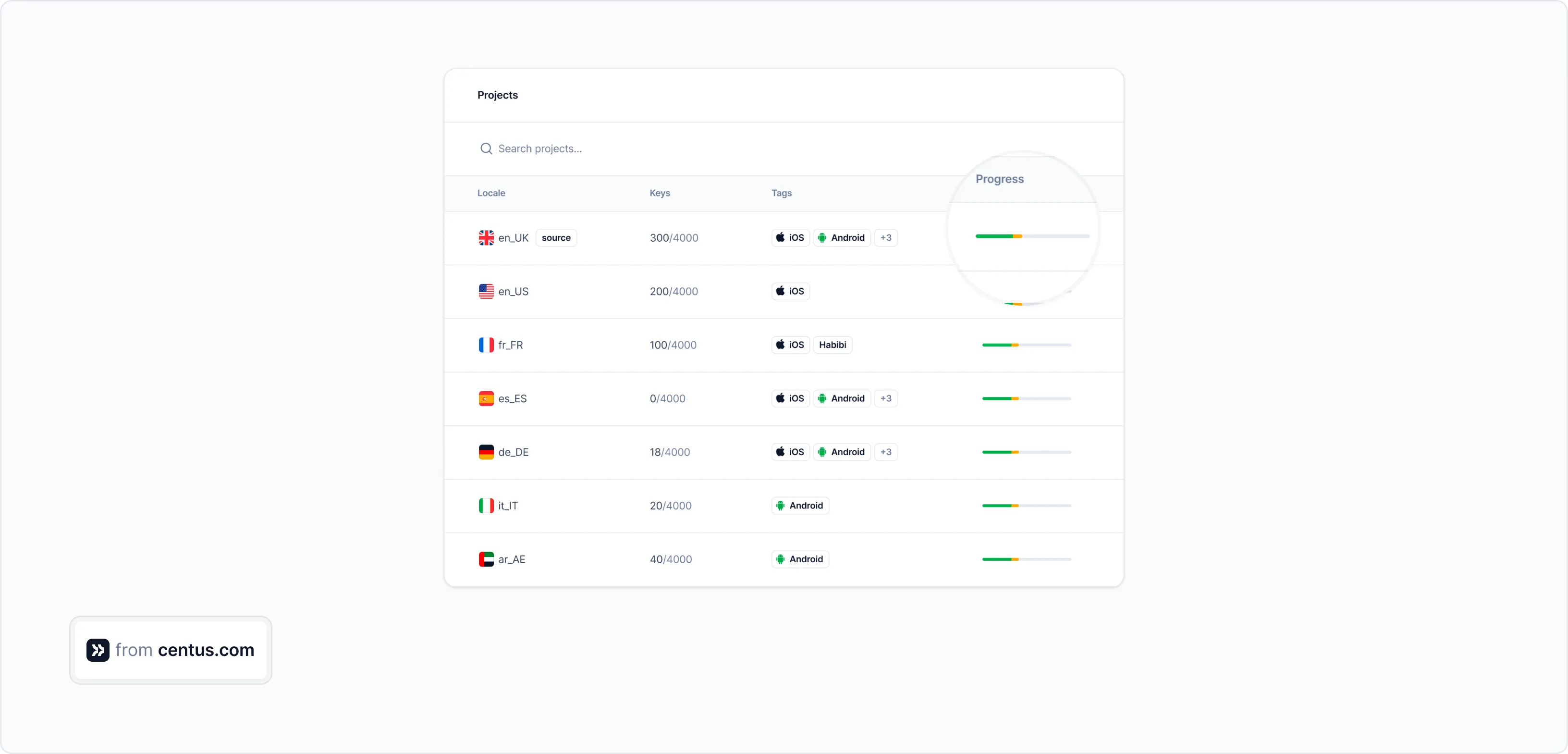Click the UK flag next to en_UK
The height and width of the screenshot is (754, 1568).
[486, 237]
